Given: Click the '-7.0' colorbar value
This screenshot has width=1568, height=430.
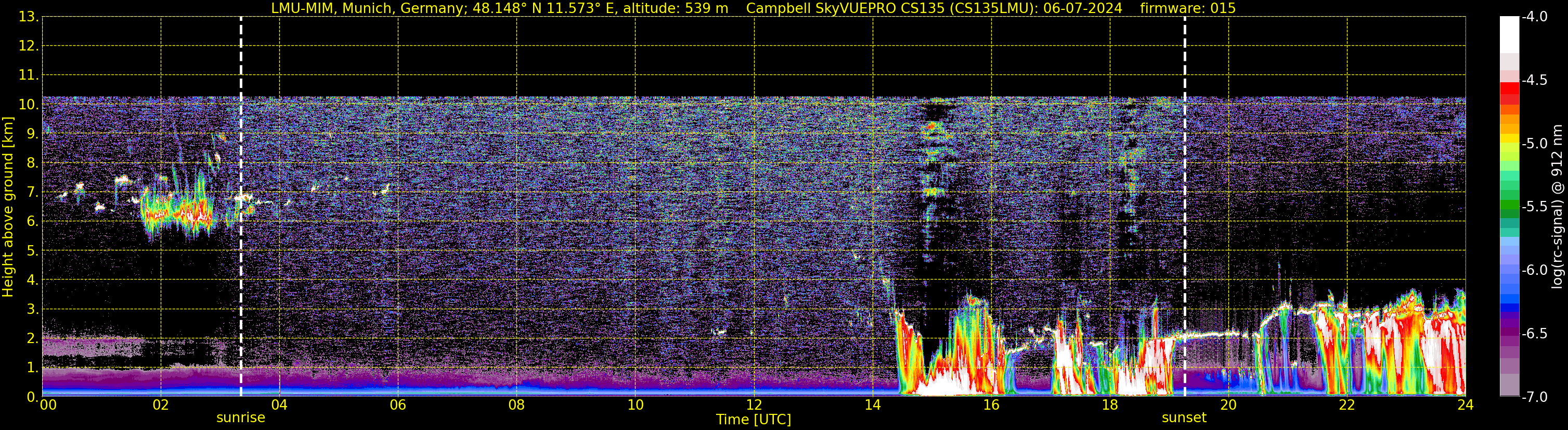Looking at the screenshot, I should pyautogui.click(x=1535, y=397).
